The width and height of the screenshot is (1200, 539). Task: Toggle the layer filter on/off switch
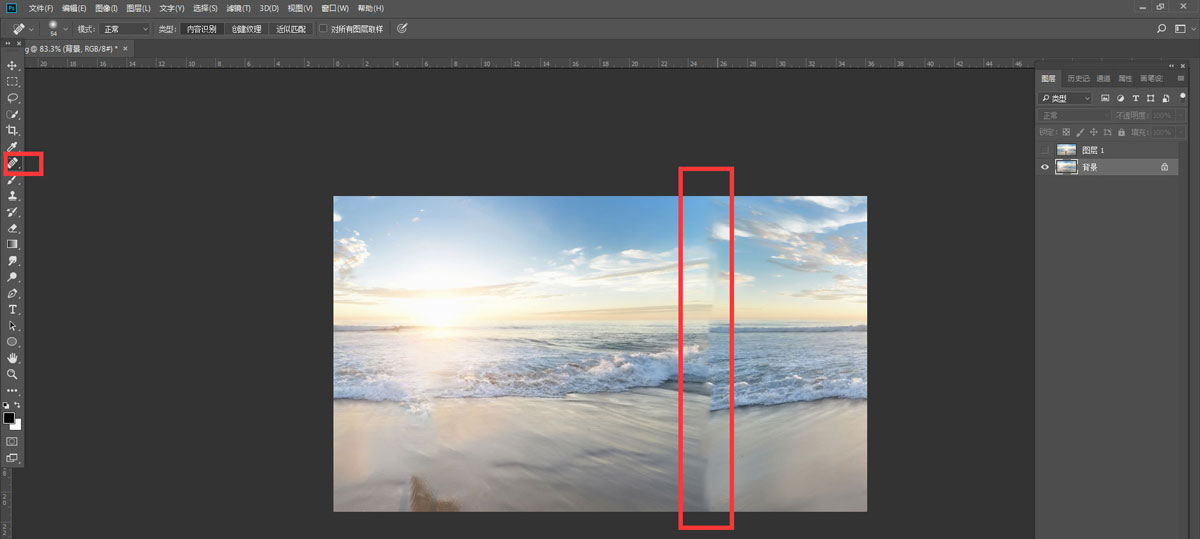pos(1181,96)
